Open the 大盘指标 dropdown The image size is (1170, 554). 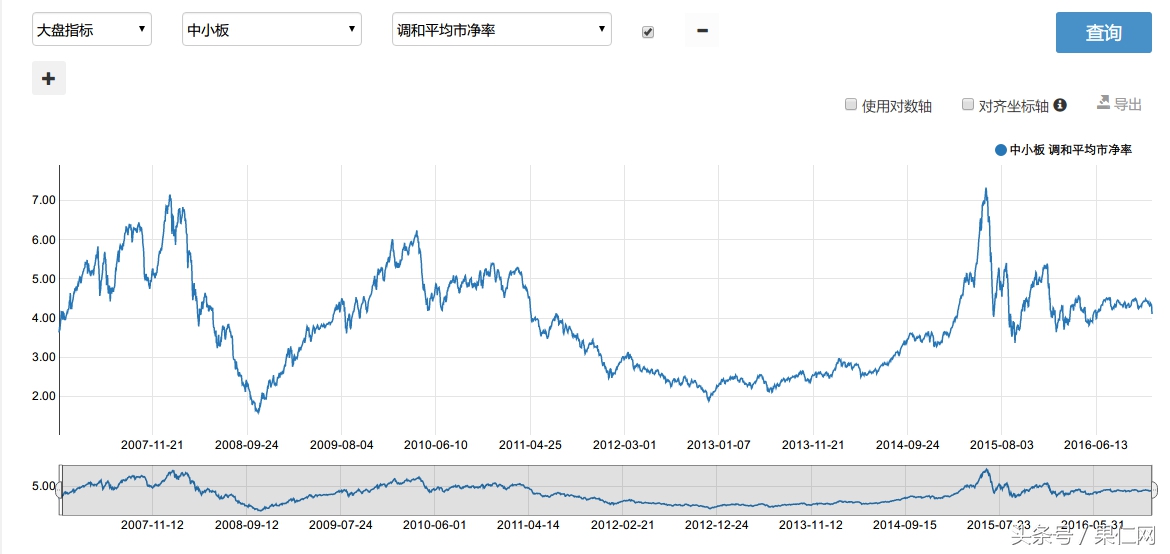[92, 30]
